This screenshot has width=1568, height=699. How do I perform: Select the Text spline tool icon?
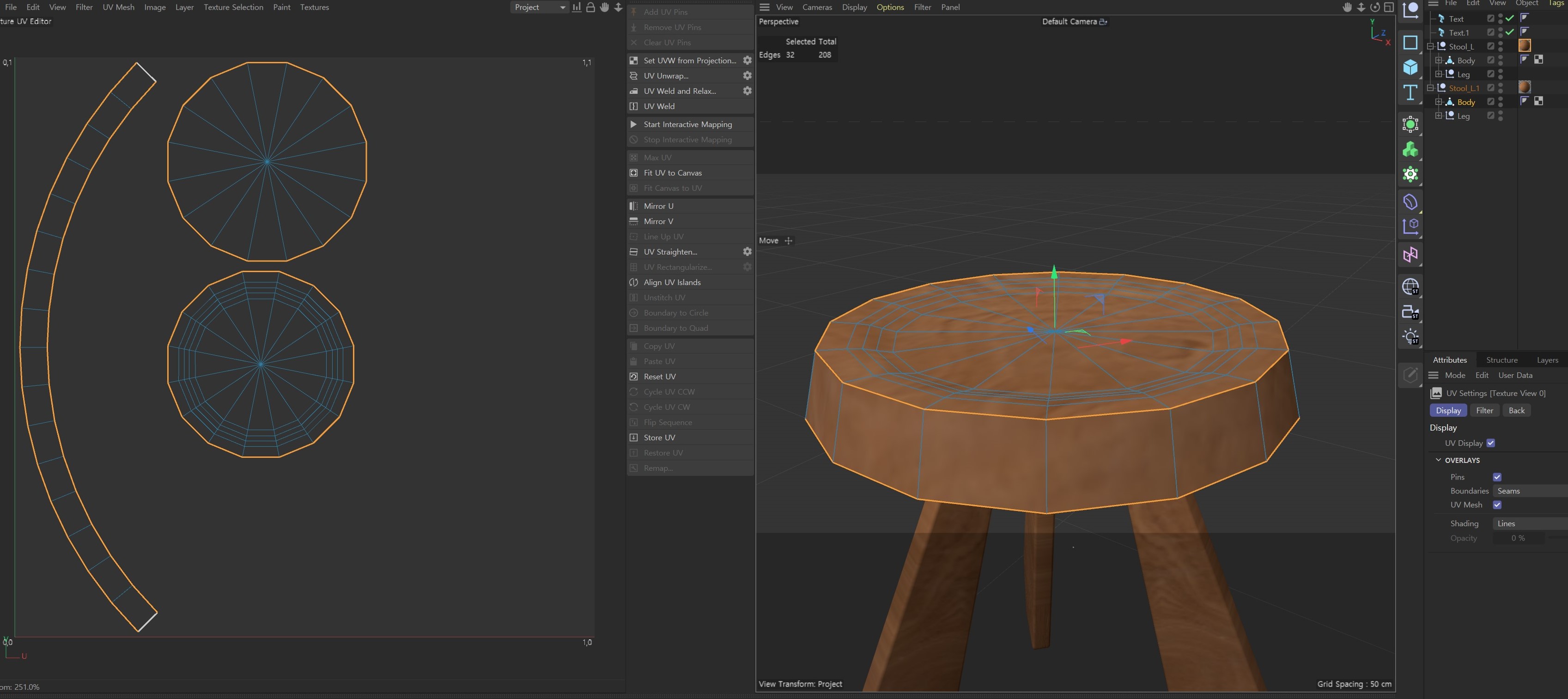coord(1410,92)
